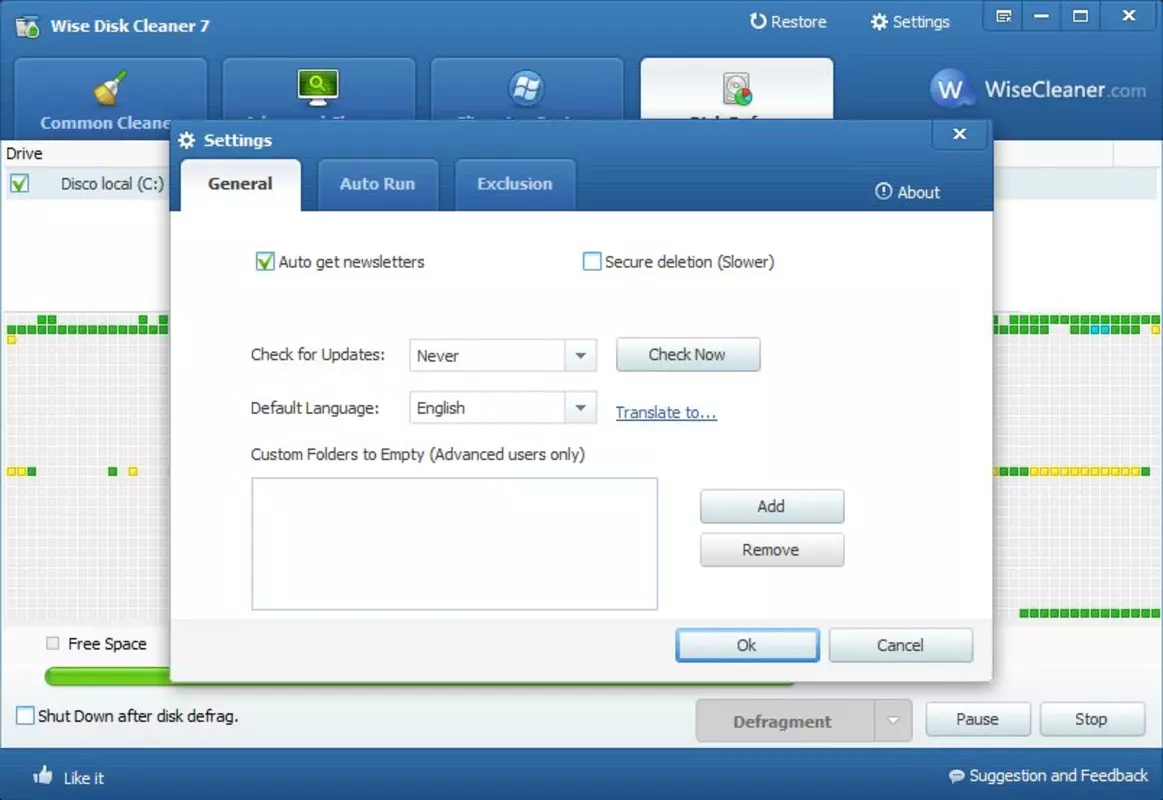This screenshot has width=1163, height=800.
Task: Toggle Shut Down after disk defrag
Action: [x=25, y=715]
